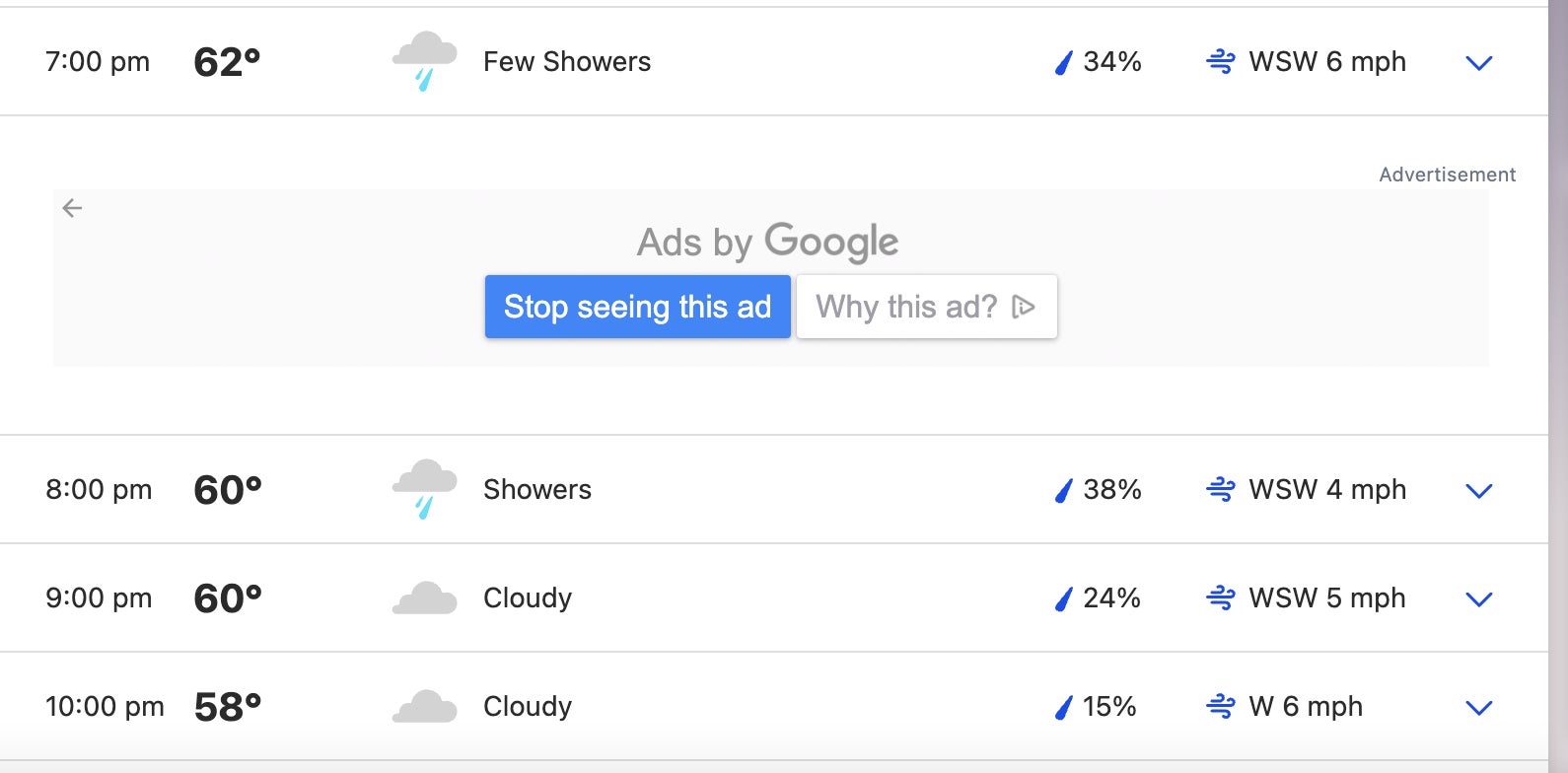Image resolution: width=1568 pixels, height=773 pixels.
Task: Click the cloudy icon in 9:00 pm row
Action: point(424,598)
